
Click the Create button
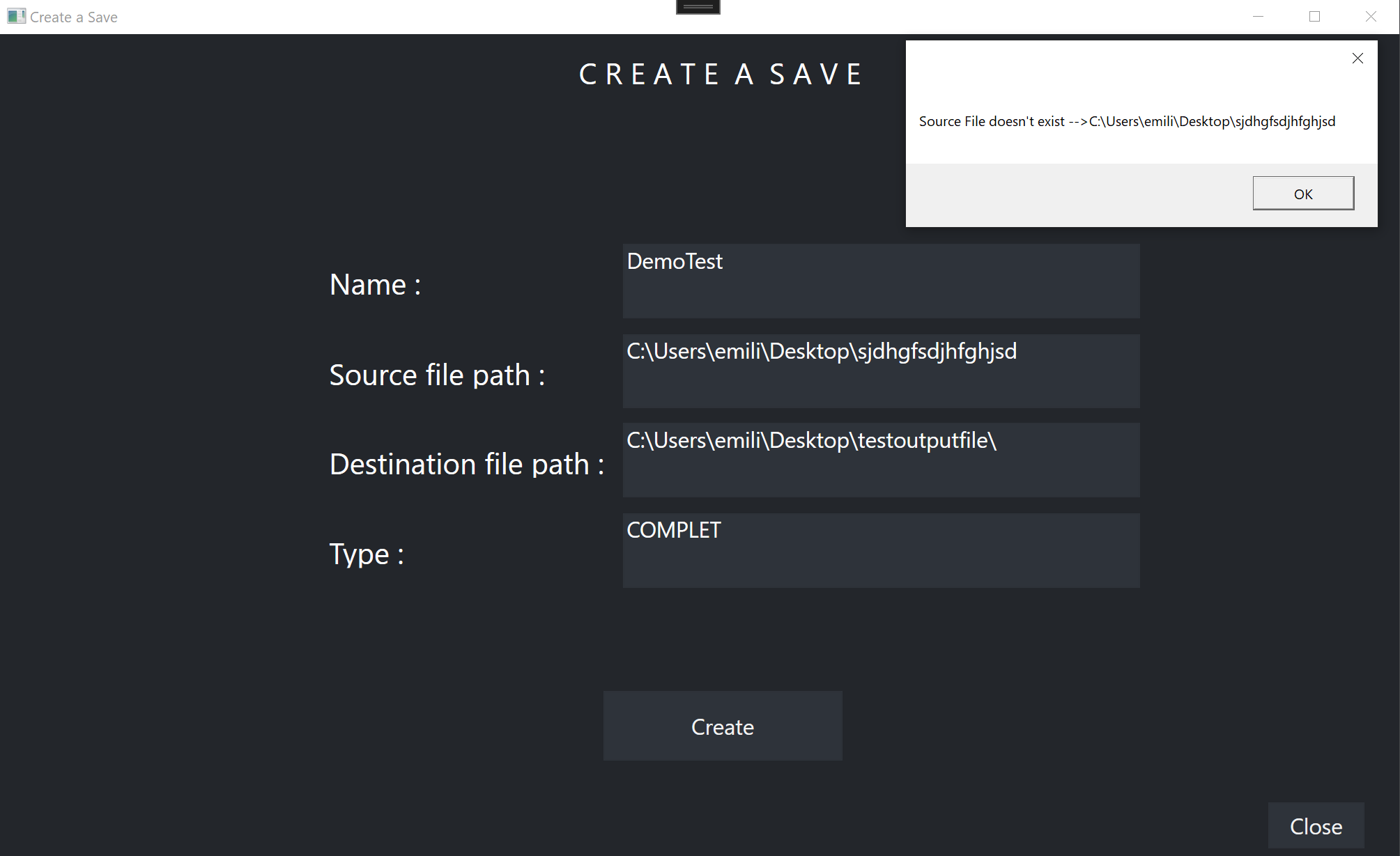pos(722,726)
